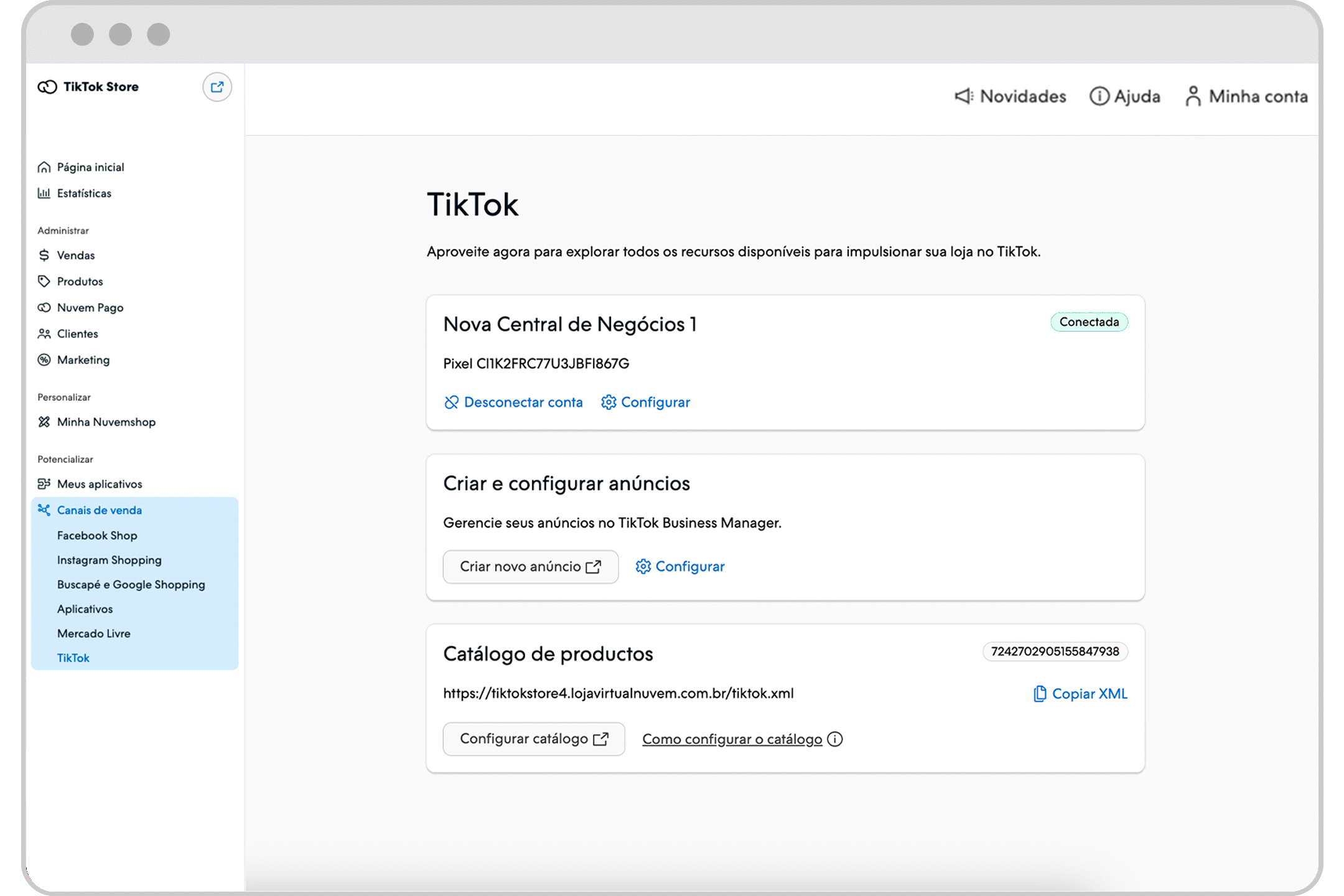Select TikTok under Canais de venda
Image resolution: width=1344 pixels, height=896 pixels.
coord(73,658)
